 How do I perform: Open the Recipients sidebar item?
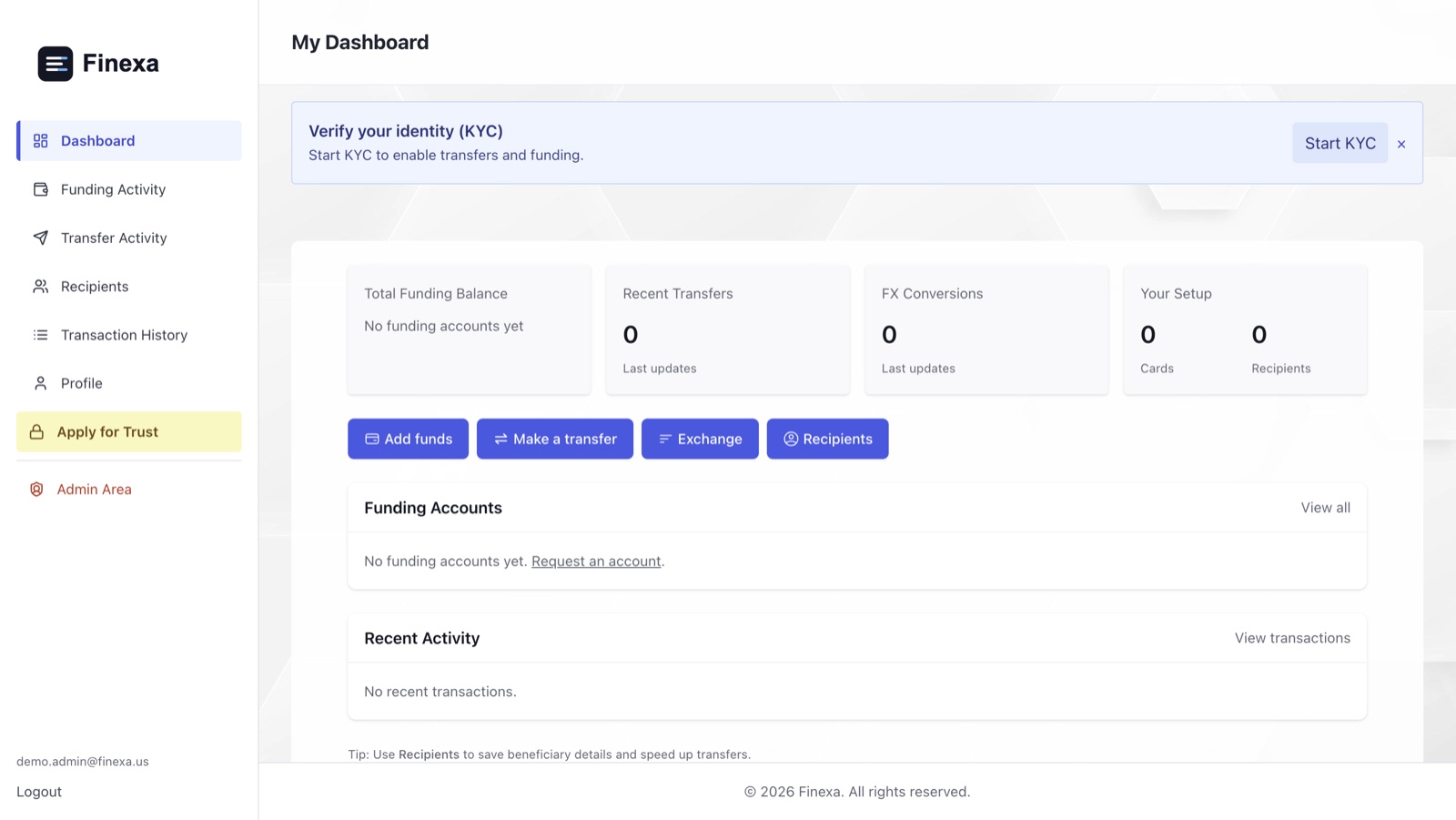pos(129,287)
